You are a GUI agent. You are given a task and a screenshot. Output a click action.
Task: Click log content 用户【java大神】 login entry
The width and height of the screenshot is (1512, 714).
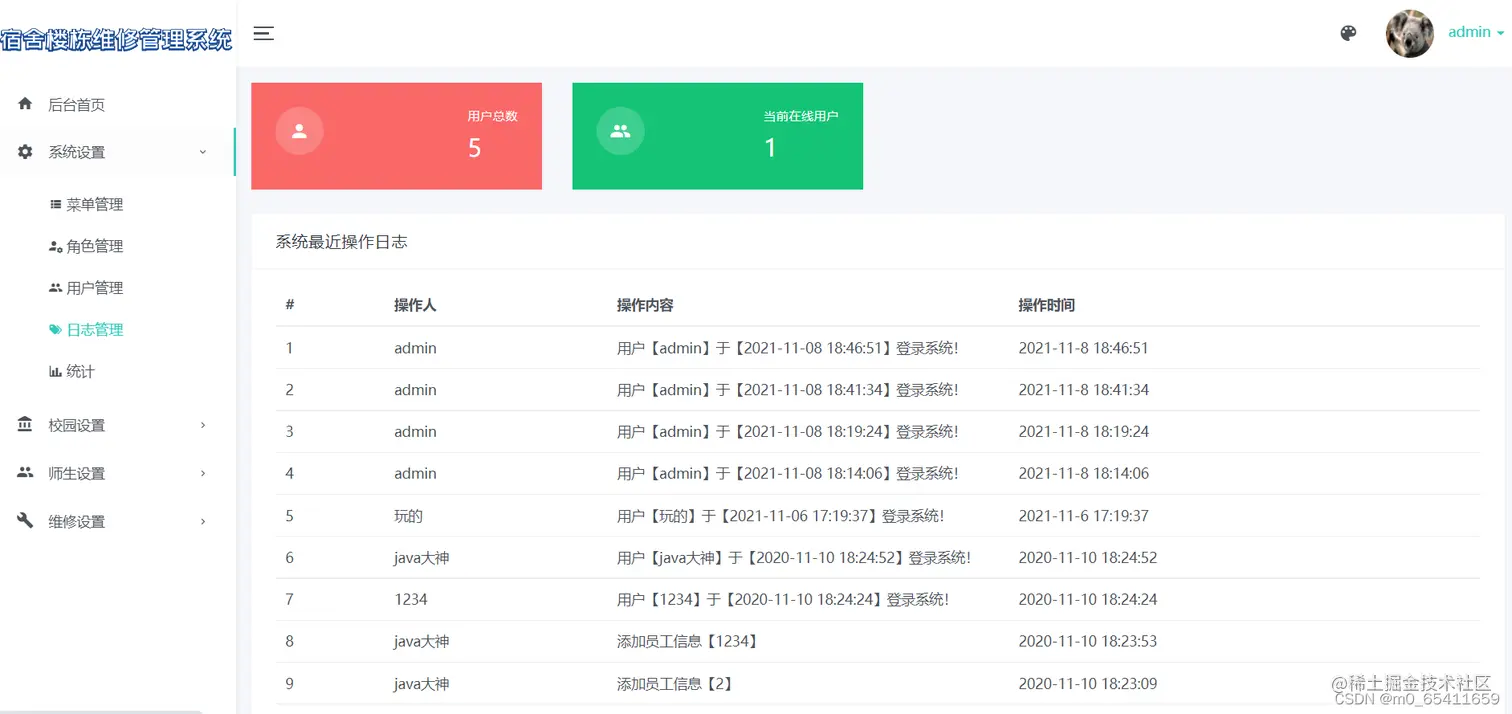point(794,558)
